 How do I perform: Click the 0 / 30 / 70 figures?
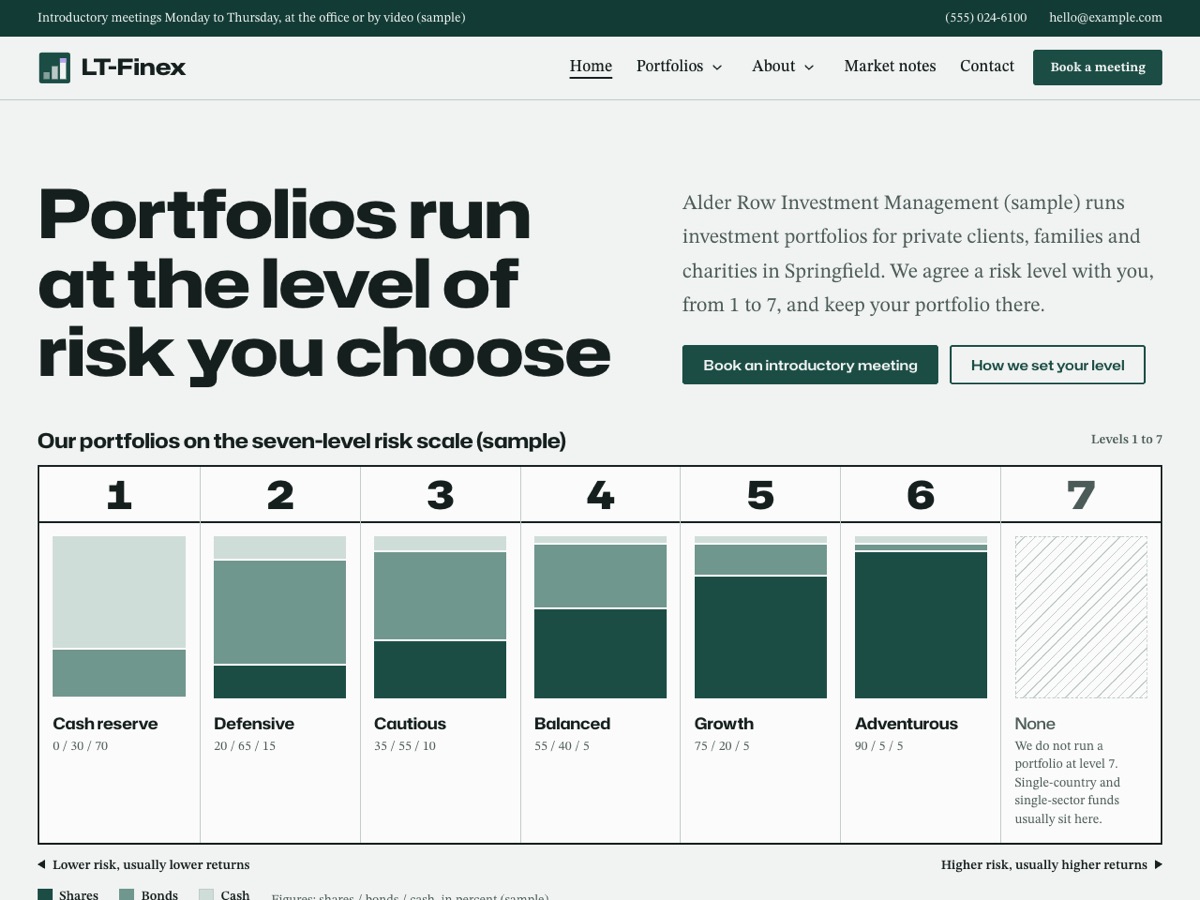(x=80, y=746)
